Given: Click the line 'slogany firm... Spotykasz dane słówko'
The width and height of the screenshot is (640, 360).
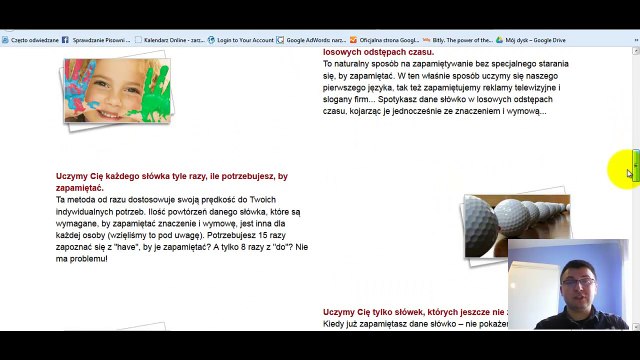Looking at the screenshot, I should click(438, 100).
